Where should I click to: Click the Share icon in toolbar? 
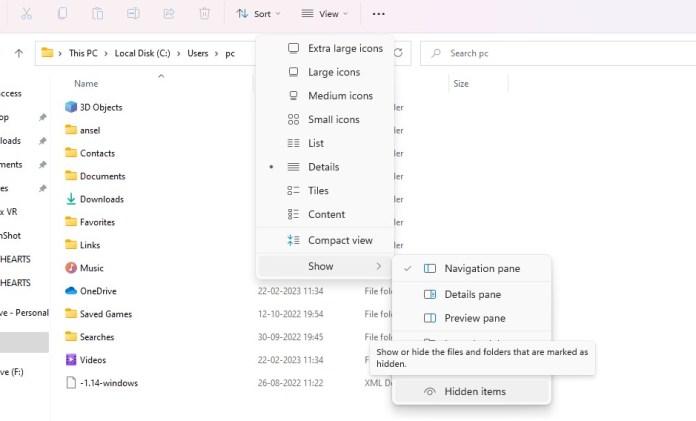point(168,14)
